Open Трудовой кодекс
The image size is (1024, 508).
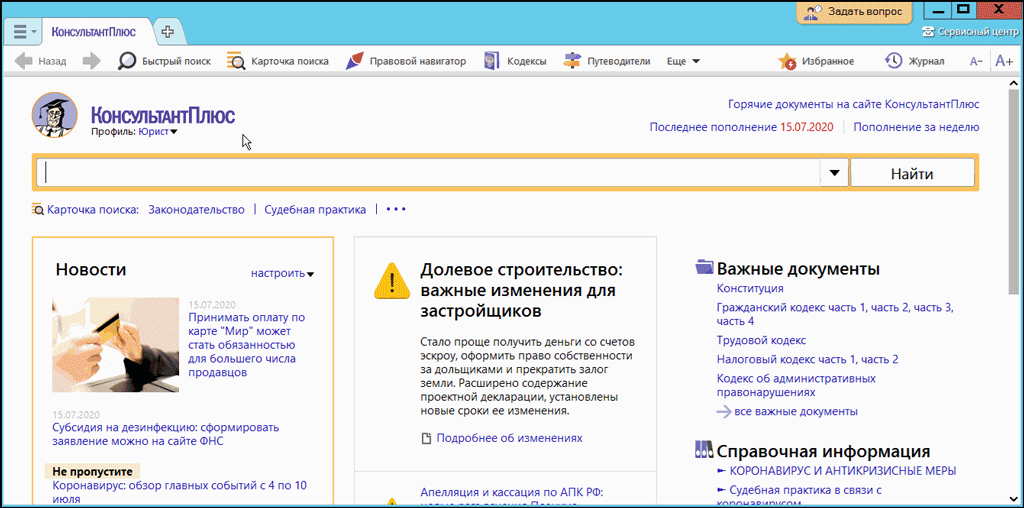point(761,340)
